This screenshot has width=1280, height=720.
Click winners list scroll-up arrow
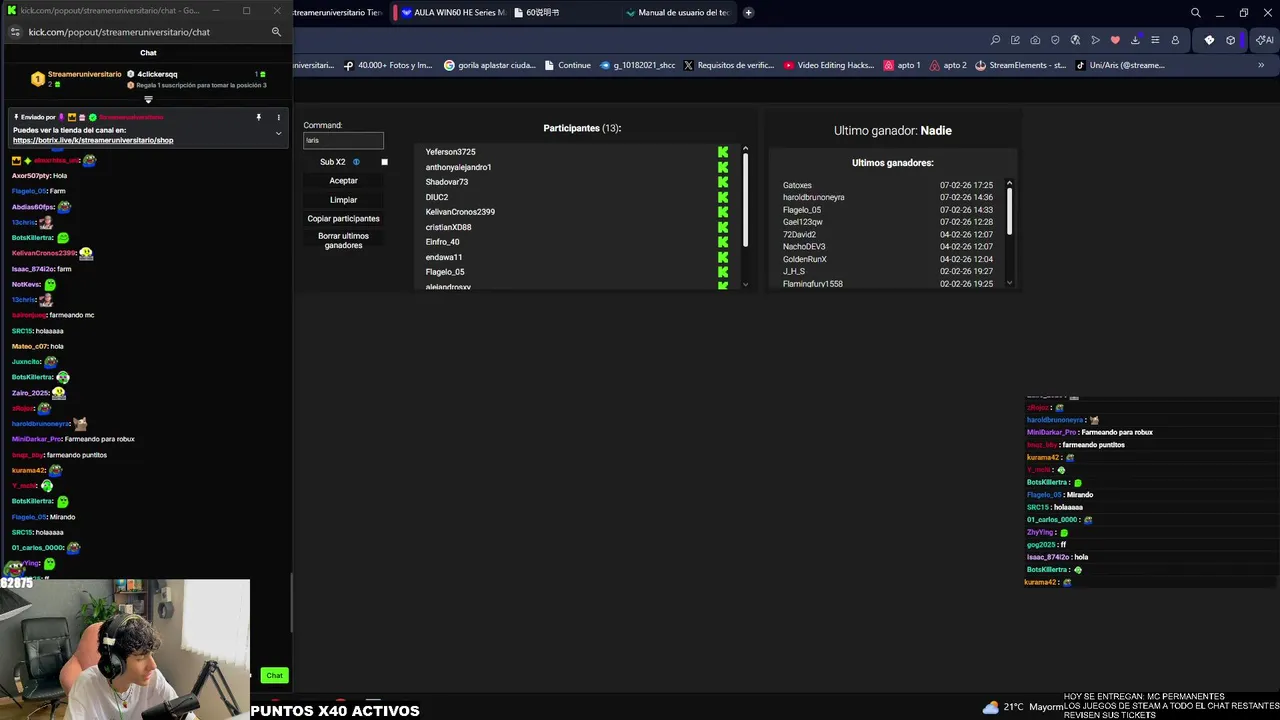pos(1009,183)
